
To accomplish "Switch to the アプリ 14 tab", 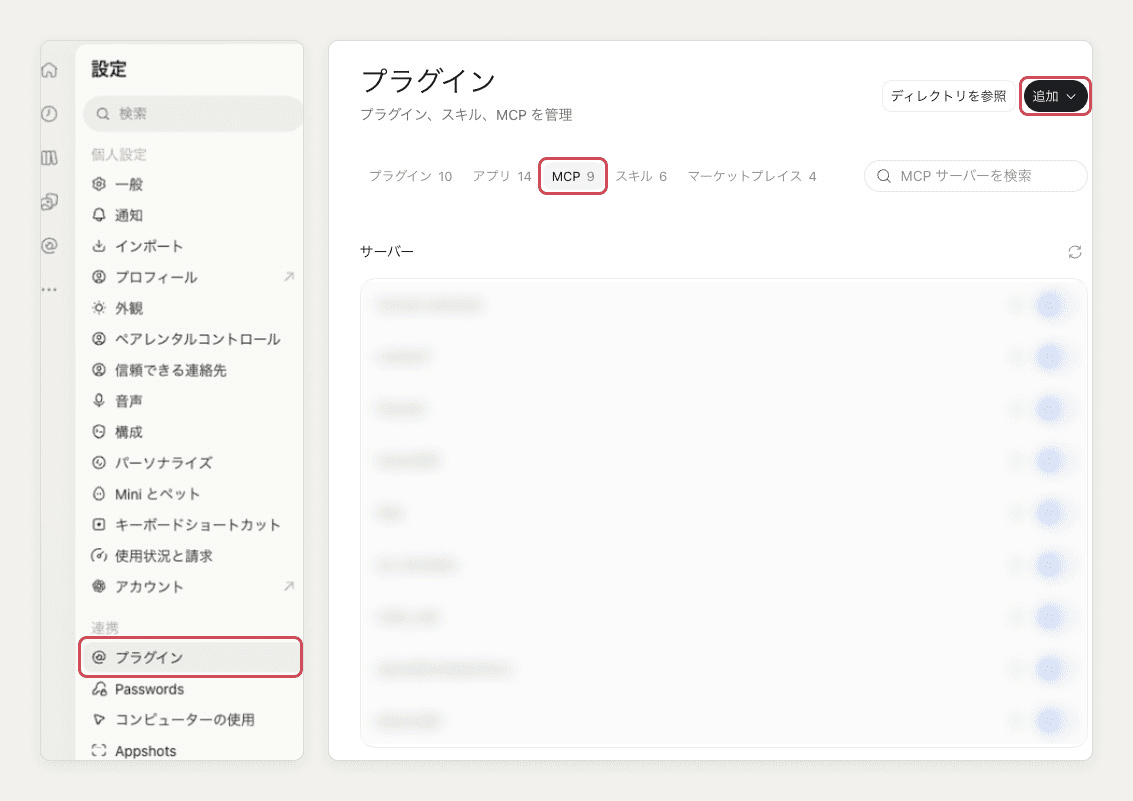I will [501, 176].
